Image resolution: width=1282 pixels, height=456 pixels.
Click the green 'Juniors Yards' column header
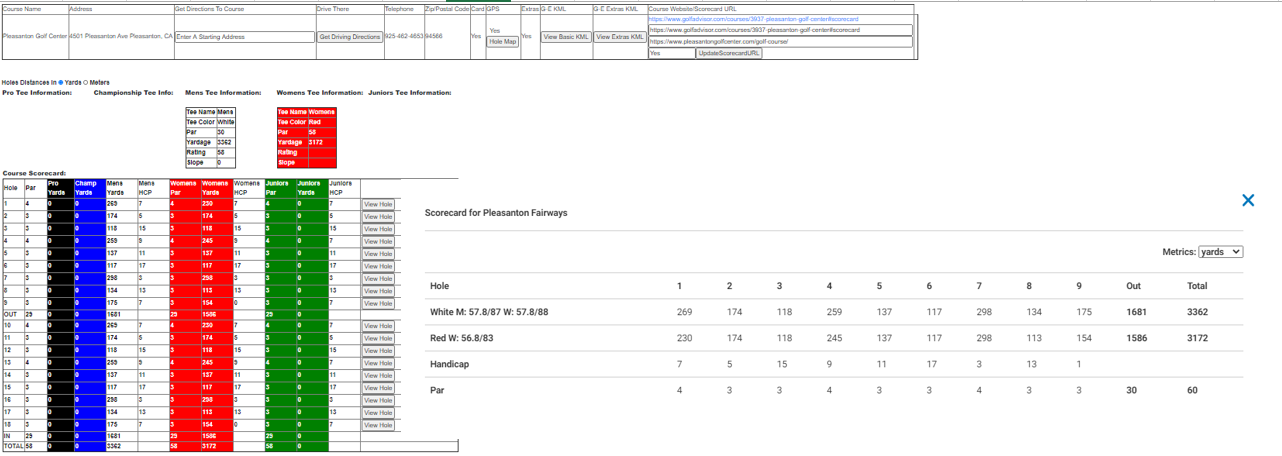pos(311,188)
